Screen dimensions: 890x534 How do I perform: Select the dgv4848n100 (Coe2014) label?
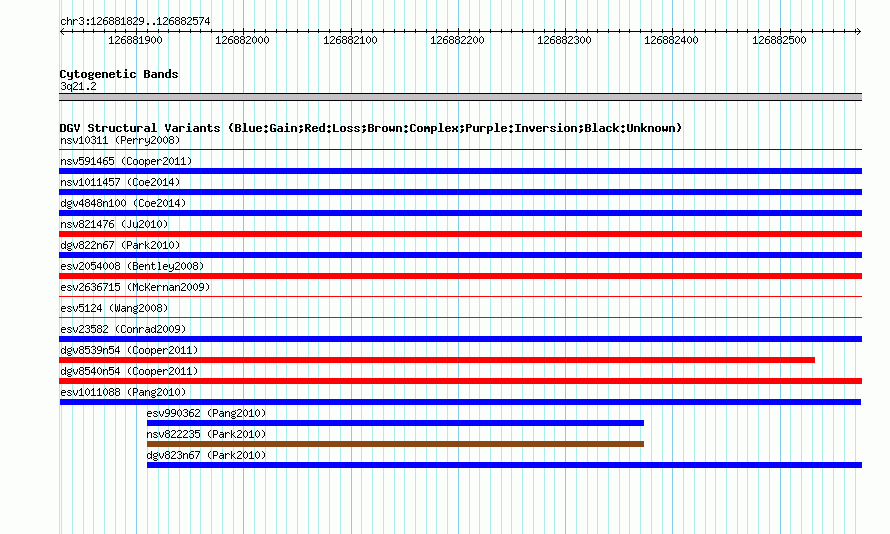[x=123, y=203]
